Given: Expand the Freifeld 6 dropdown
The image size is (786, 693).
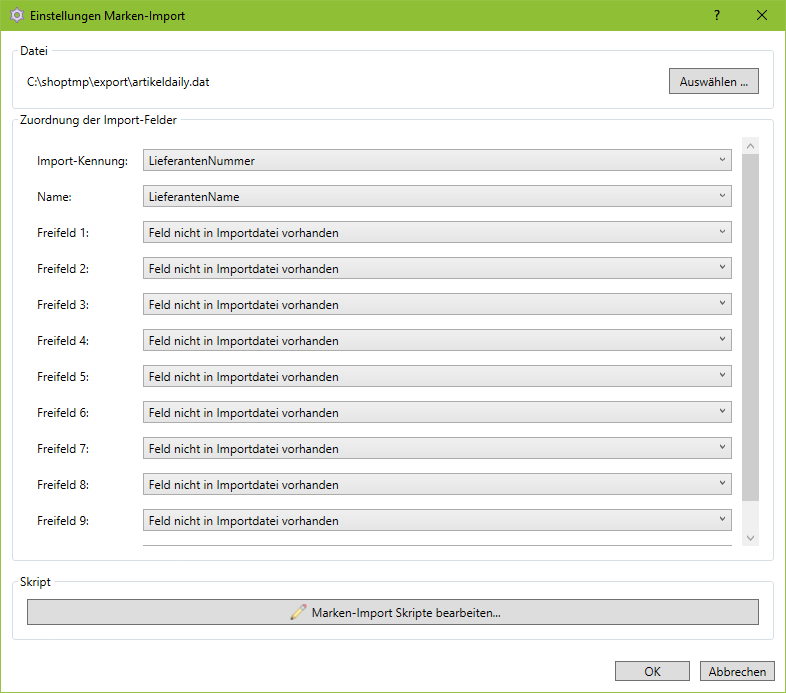Looking at the screenshot, I should click(437, 412).
